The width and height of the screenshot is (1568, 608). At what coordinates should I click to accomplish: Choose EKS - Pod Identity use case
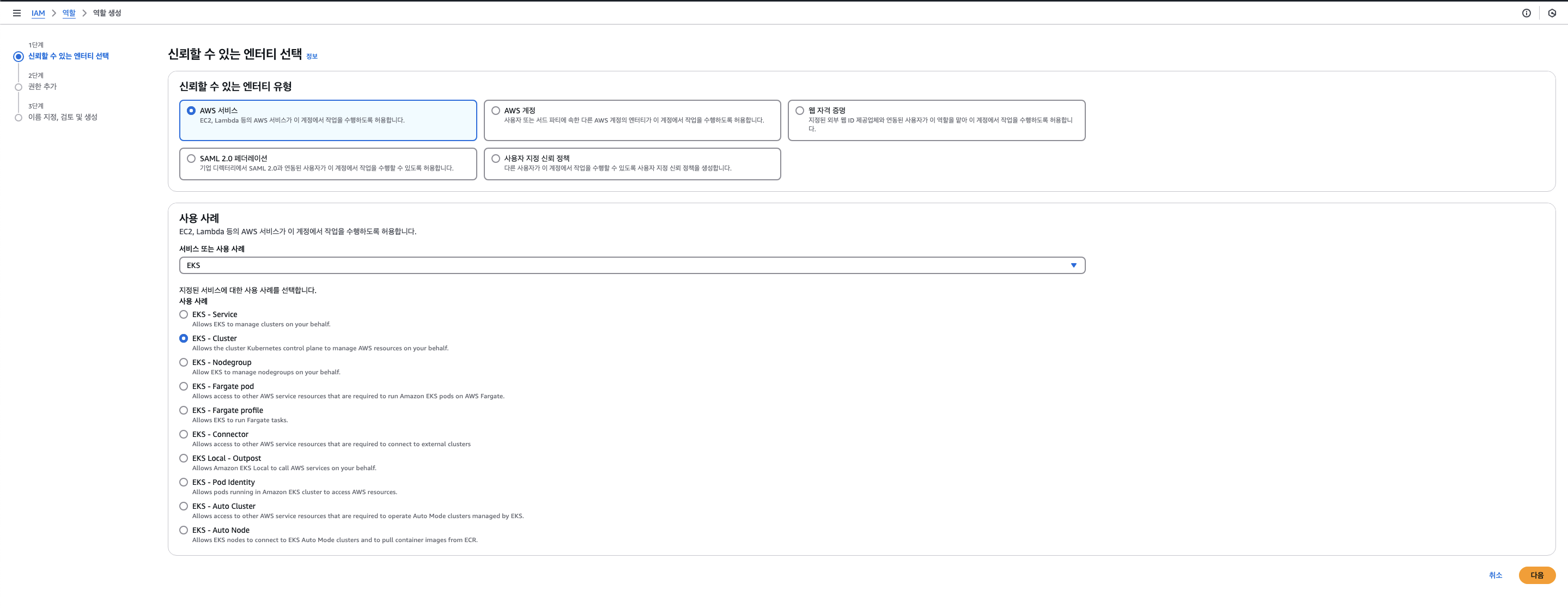(183, 483)
